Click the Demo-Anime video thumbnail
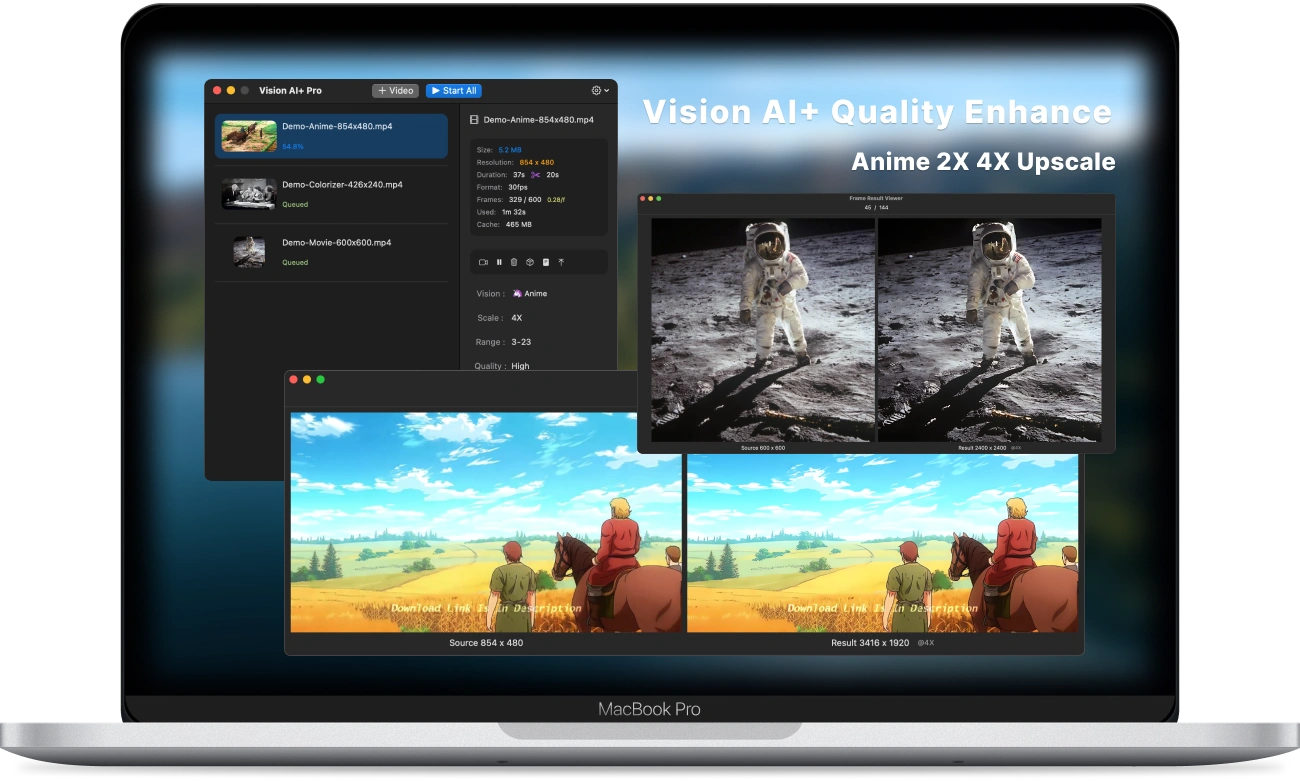Screen dimensions: 1300x781 pos(249,136)
